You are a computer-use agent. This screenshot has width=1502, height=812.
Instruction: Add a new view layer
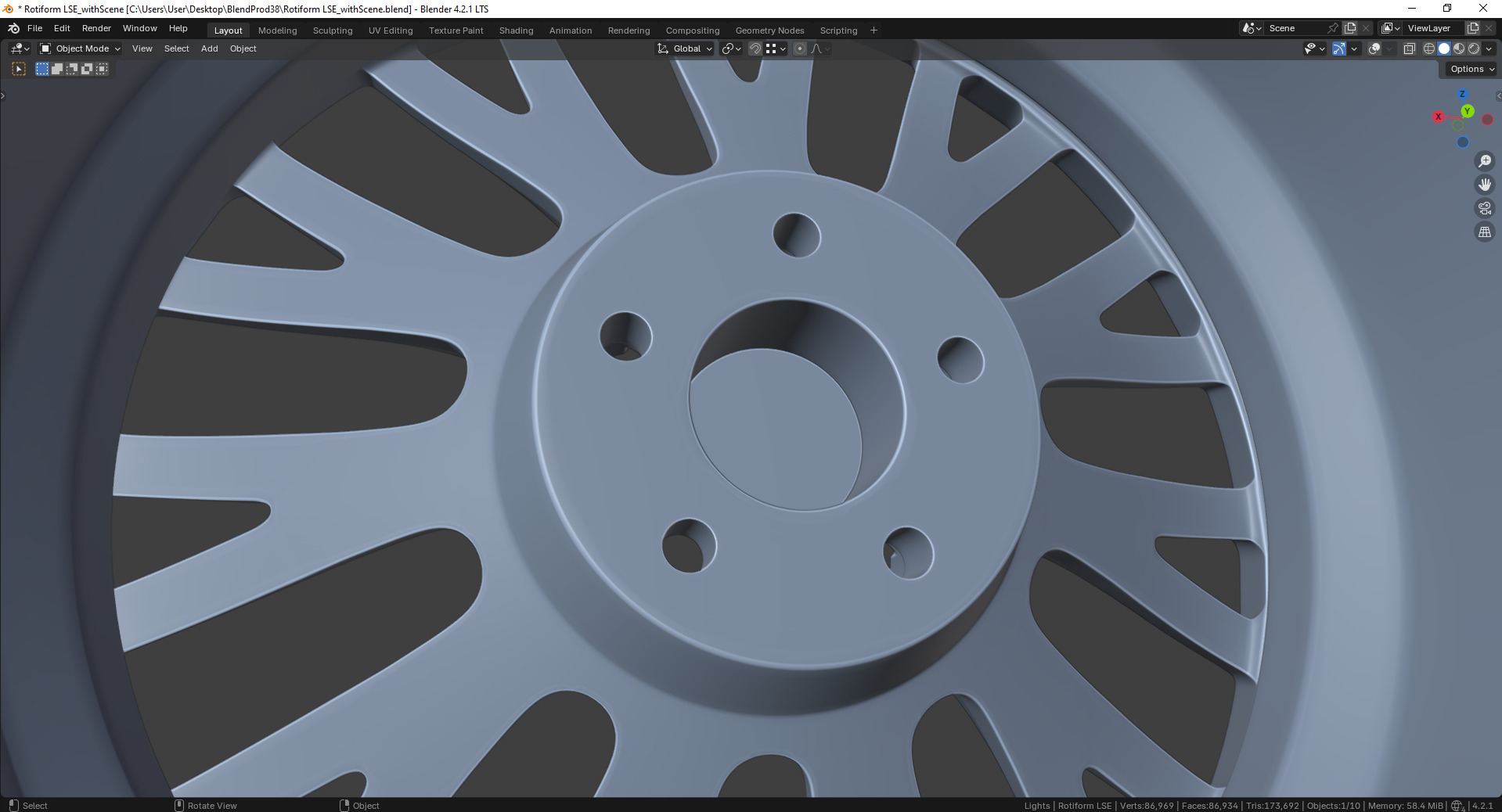point(1472,28)
